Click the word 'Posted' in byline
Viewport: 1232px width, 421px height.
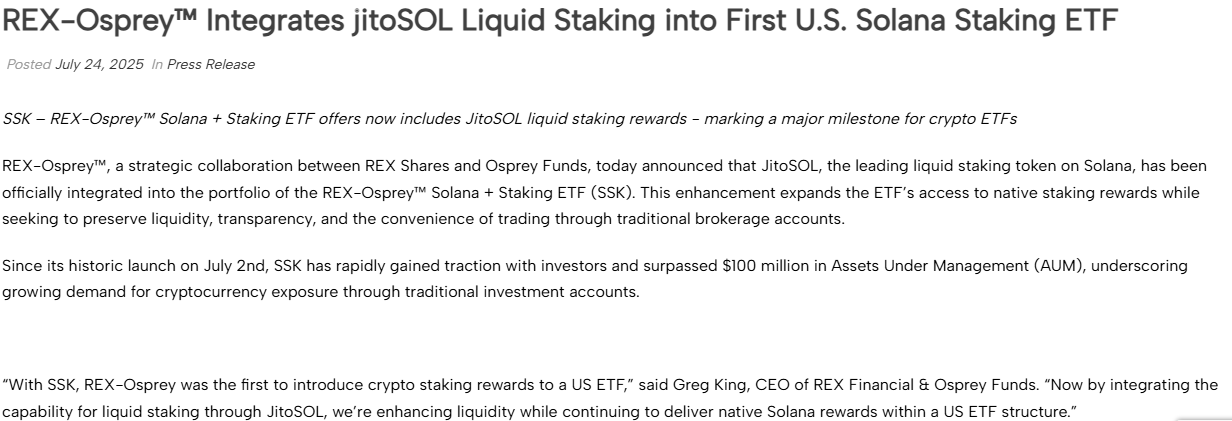(29, 65)
